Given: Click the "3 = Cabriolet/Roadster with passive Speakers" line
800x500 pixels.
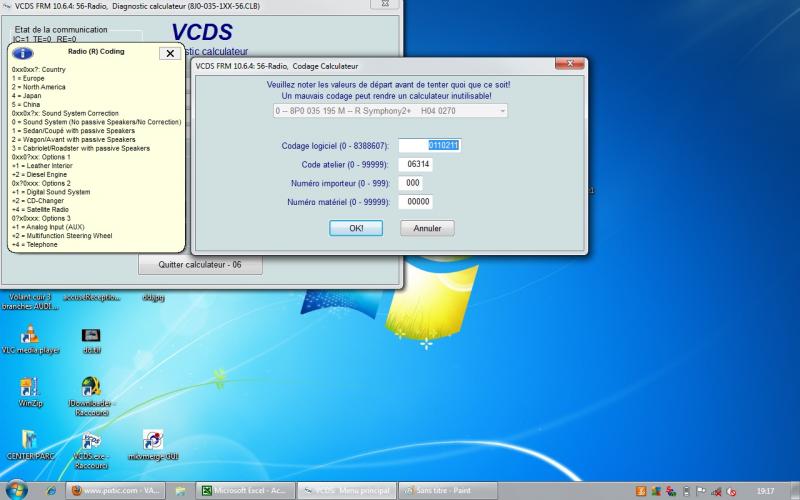Looking at the screenshot, I should coord(81,148).
